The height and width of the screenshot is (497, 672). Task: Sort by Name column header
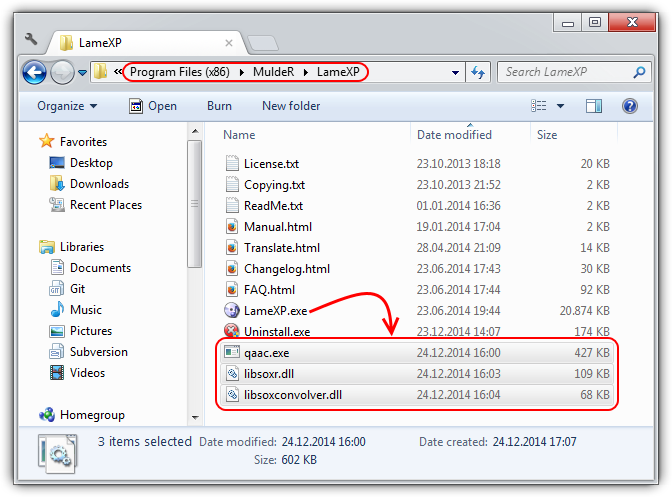coord(239,135)
